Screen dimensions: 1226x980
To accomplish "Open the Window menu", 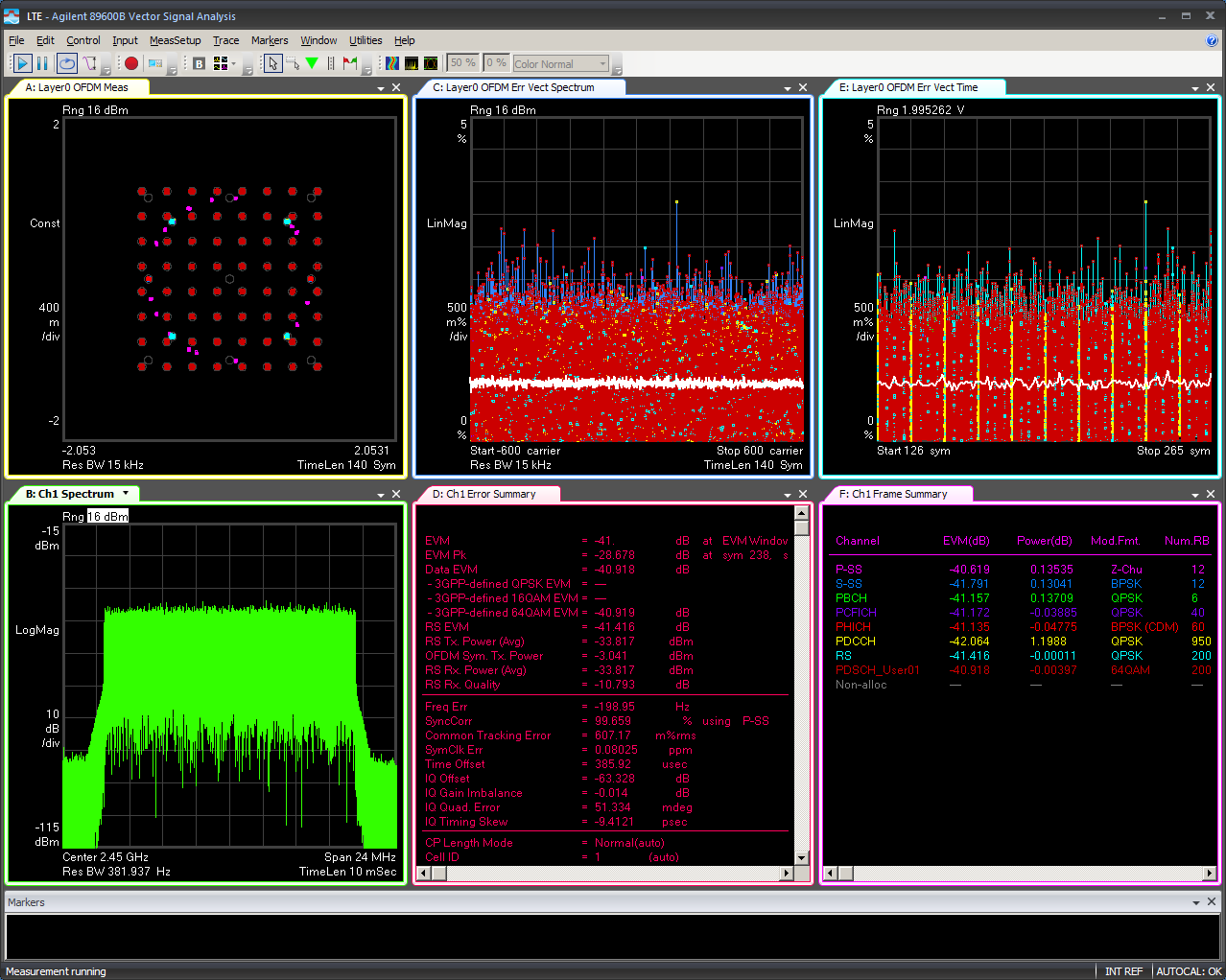I will [x=318, y=40].
